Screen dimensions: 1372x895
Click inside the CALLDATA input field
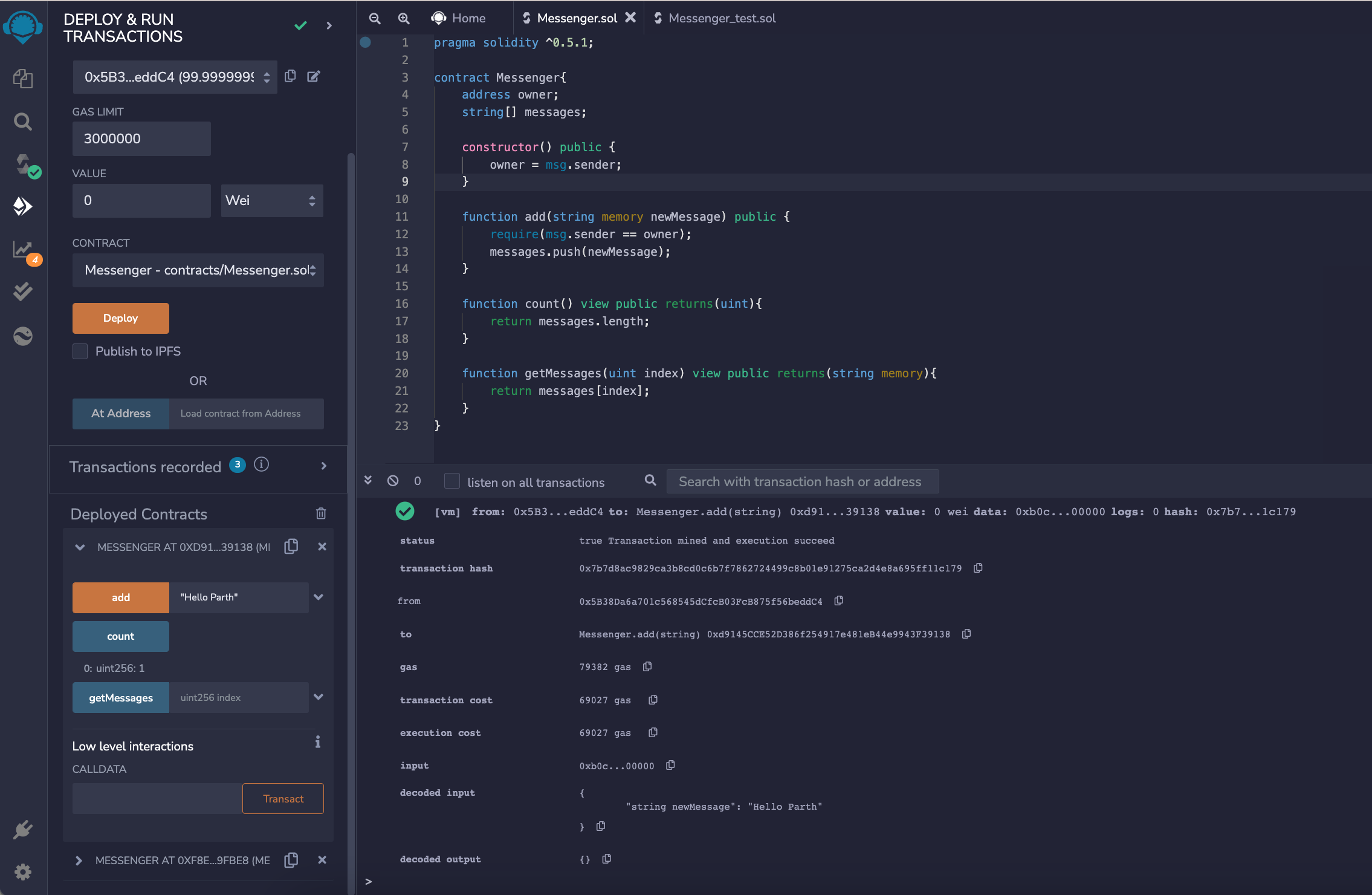click(156, 798)
